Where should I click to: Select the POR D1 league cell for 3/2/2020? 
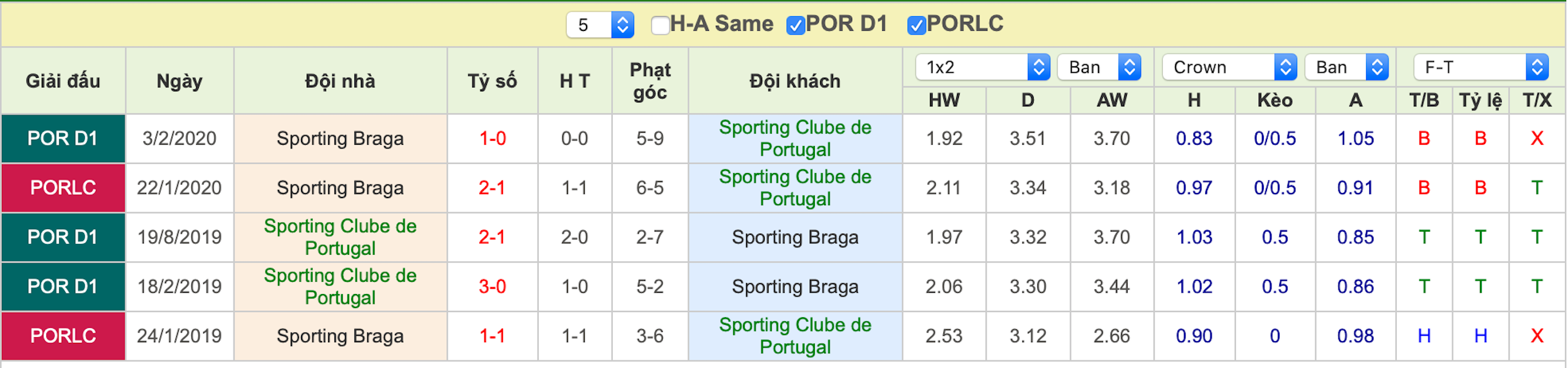point(63,138)
